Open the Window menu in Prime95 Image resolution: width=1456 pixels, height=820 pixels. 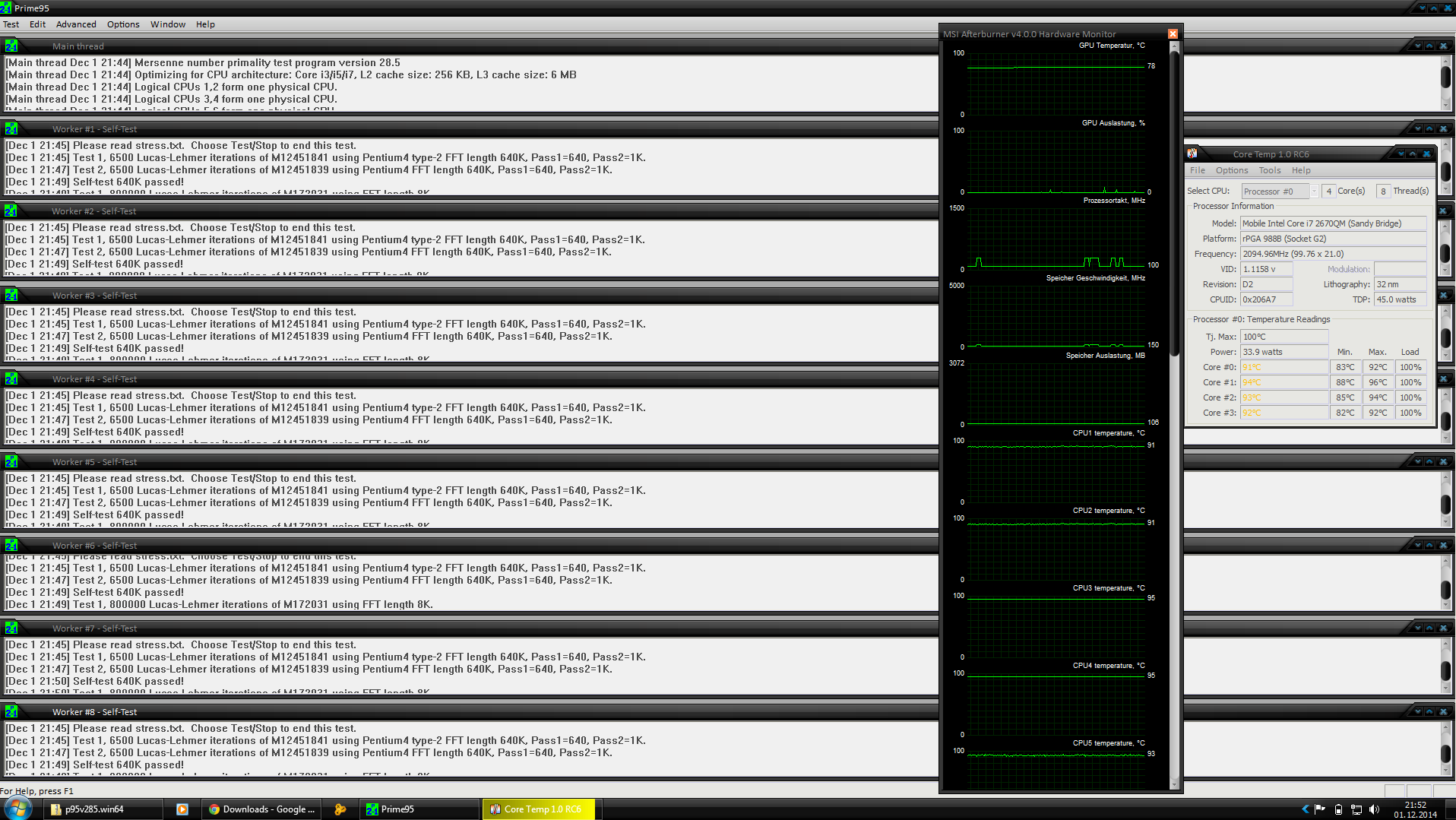[x=168, y=24]
